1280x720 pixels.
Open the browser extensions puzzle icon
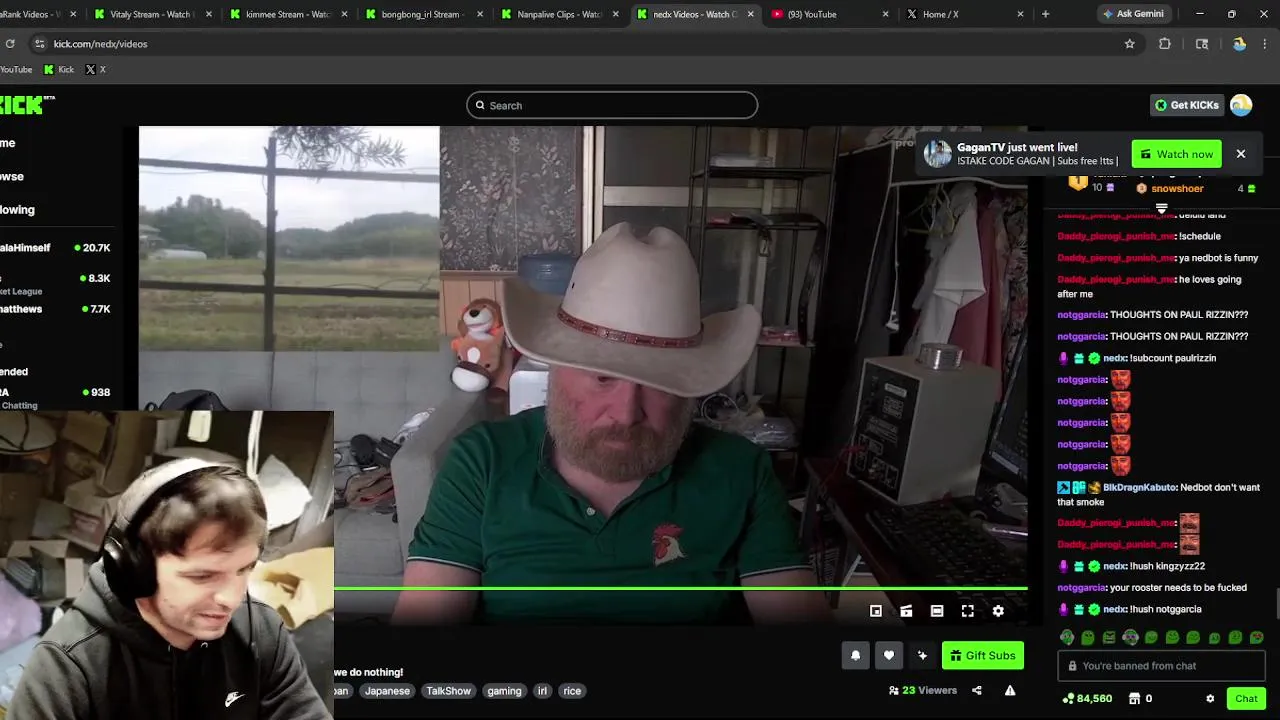(1165, 44)
